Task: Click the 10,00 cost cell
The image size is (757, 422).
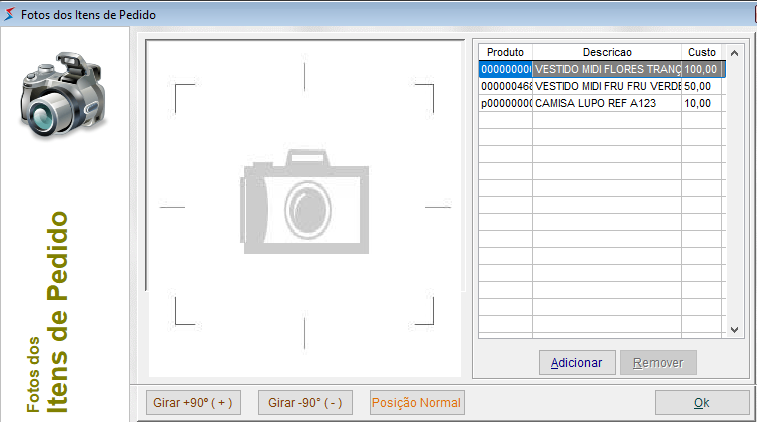Action: [702, 104]
